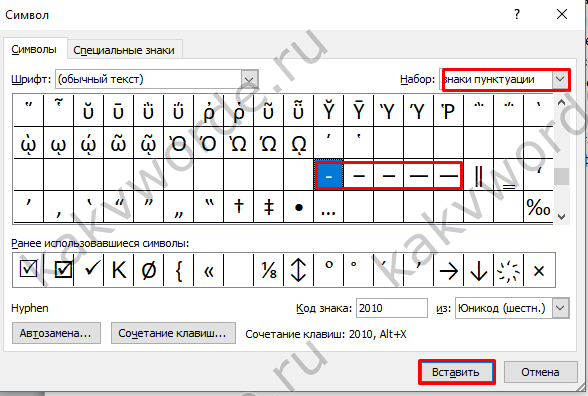Screen dimensions: 588x396
Task: Select the double dagger ‡ symbol
Action: click(268, 207)
